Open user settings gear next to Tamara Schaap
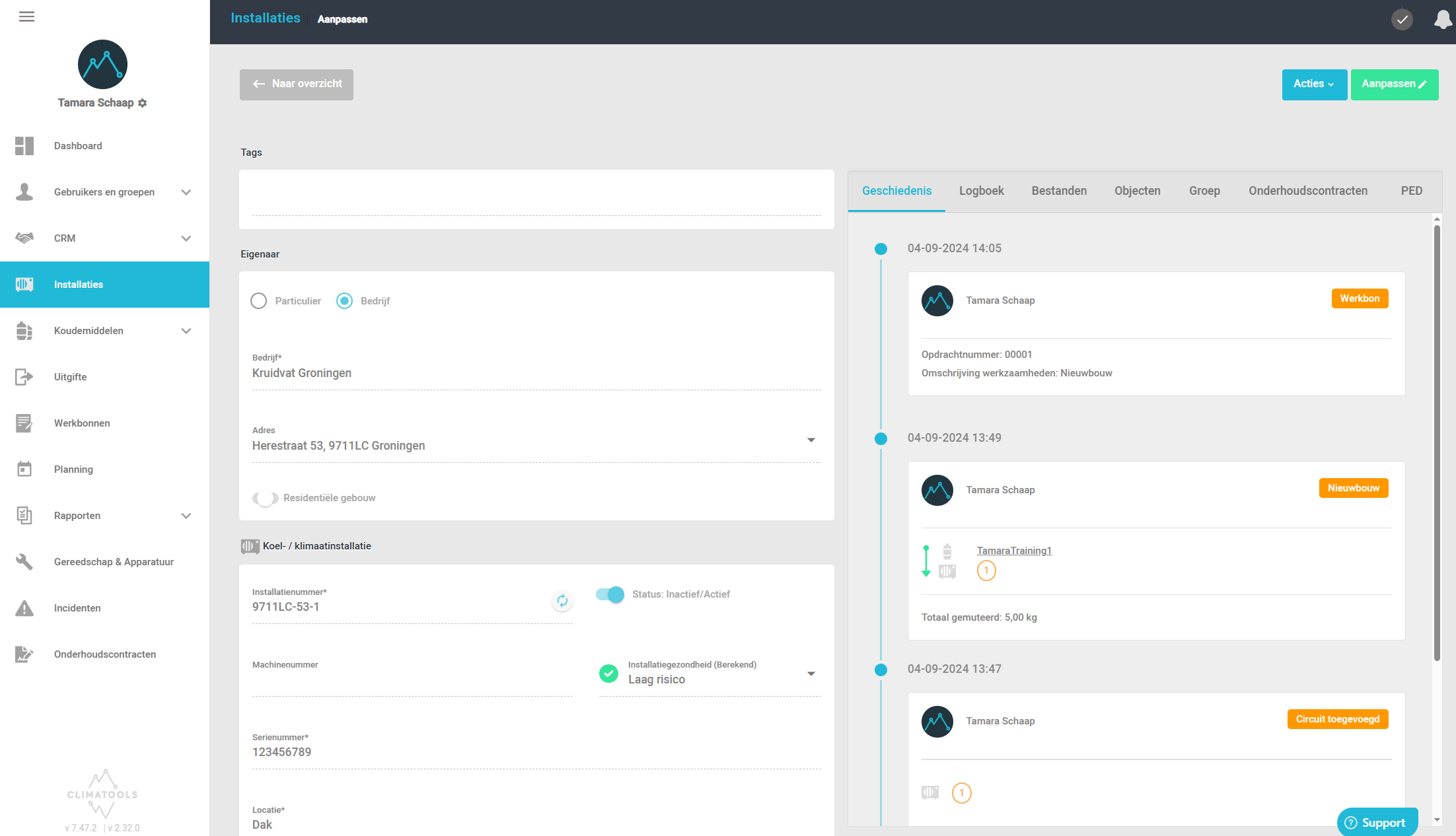The image size is (1456, 836). click(143, 103)
